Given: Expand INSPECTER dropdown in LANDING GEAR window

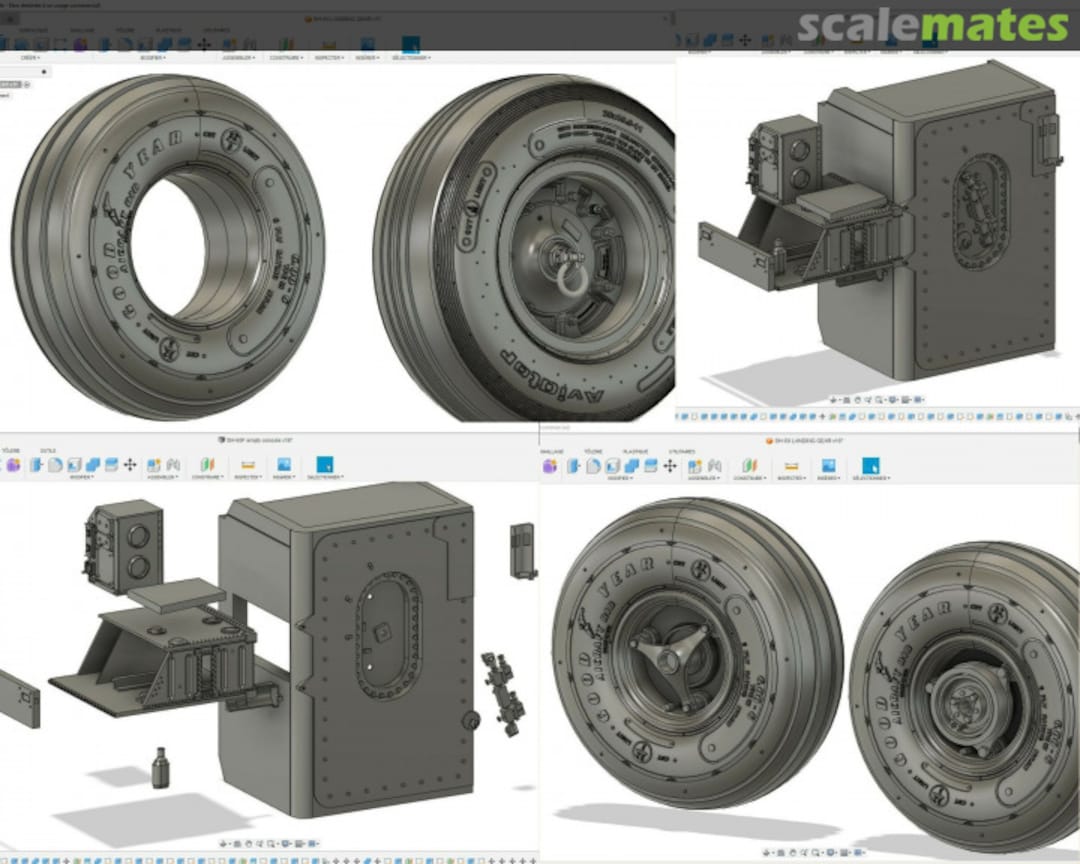Looking at the screenshot, I should [793, 479].
